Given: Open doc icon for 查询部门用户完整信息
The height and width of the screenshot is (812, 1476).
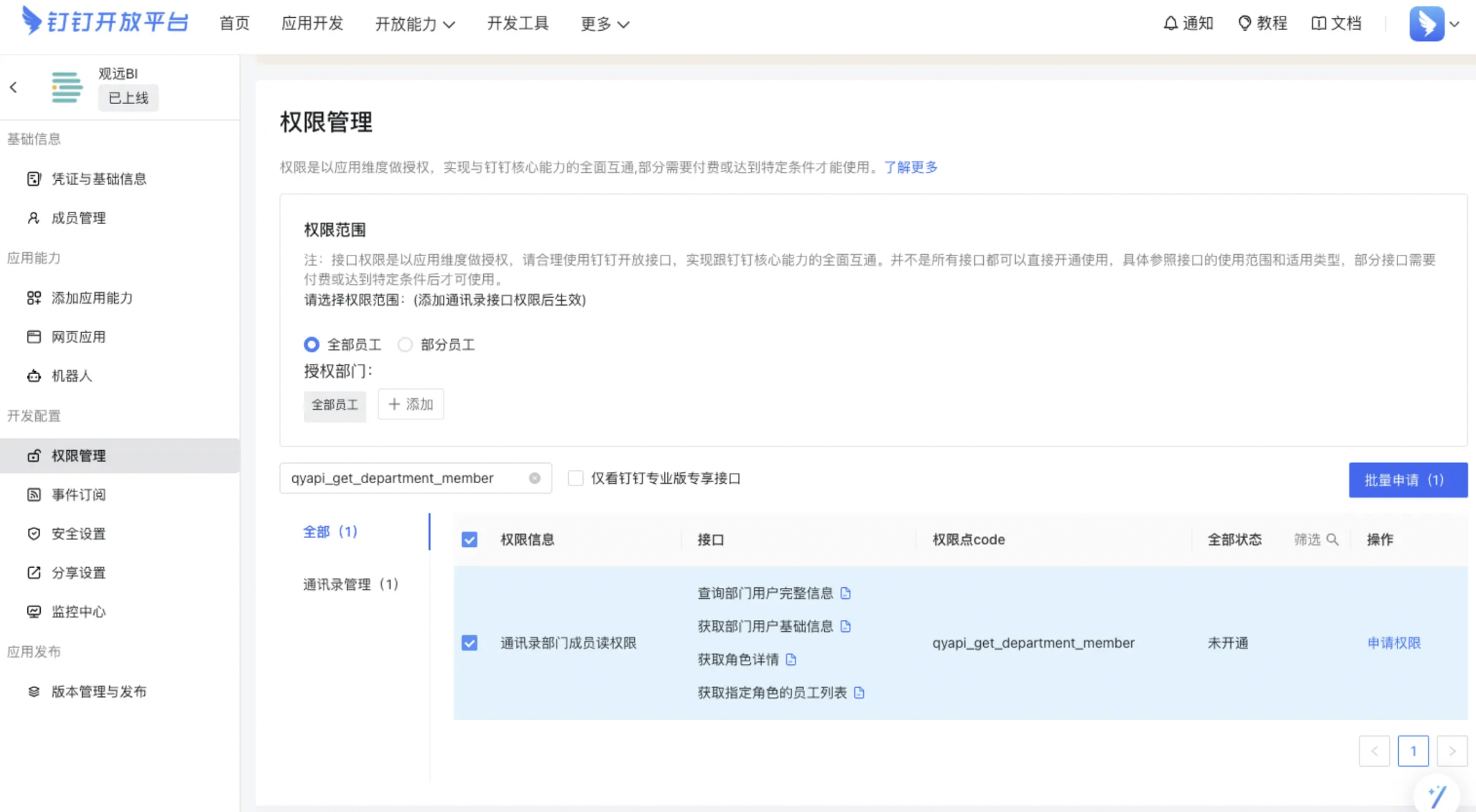Looking at the screenshot, I should [845, 593].
